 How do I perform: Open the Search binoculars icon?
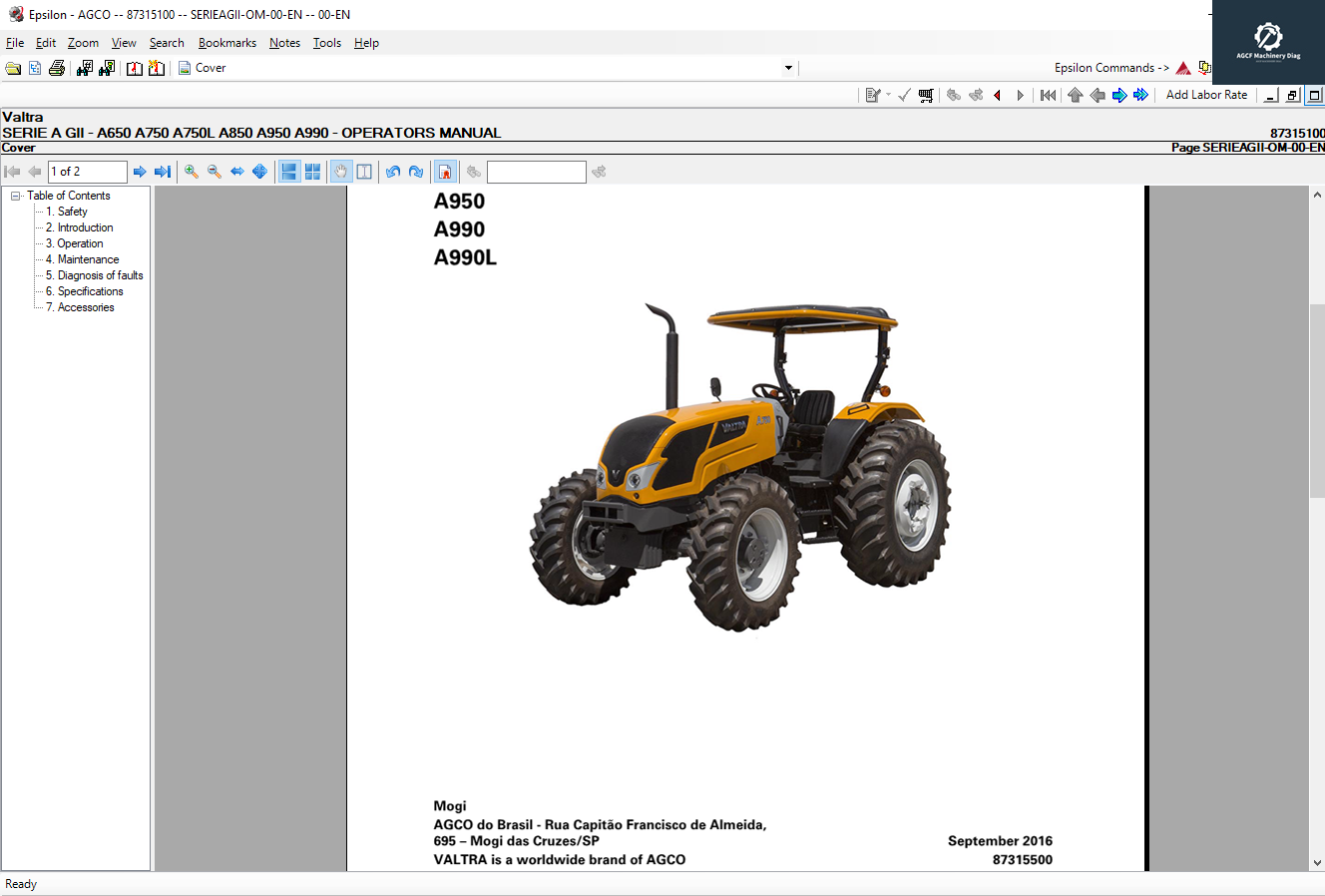[85, 68]
